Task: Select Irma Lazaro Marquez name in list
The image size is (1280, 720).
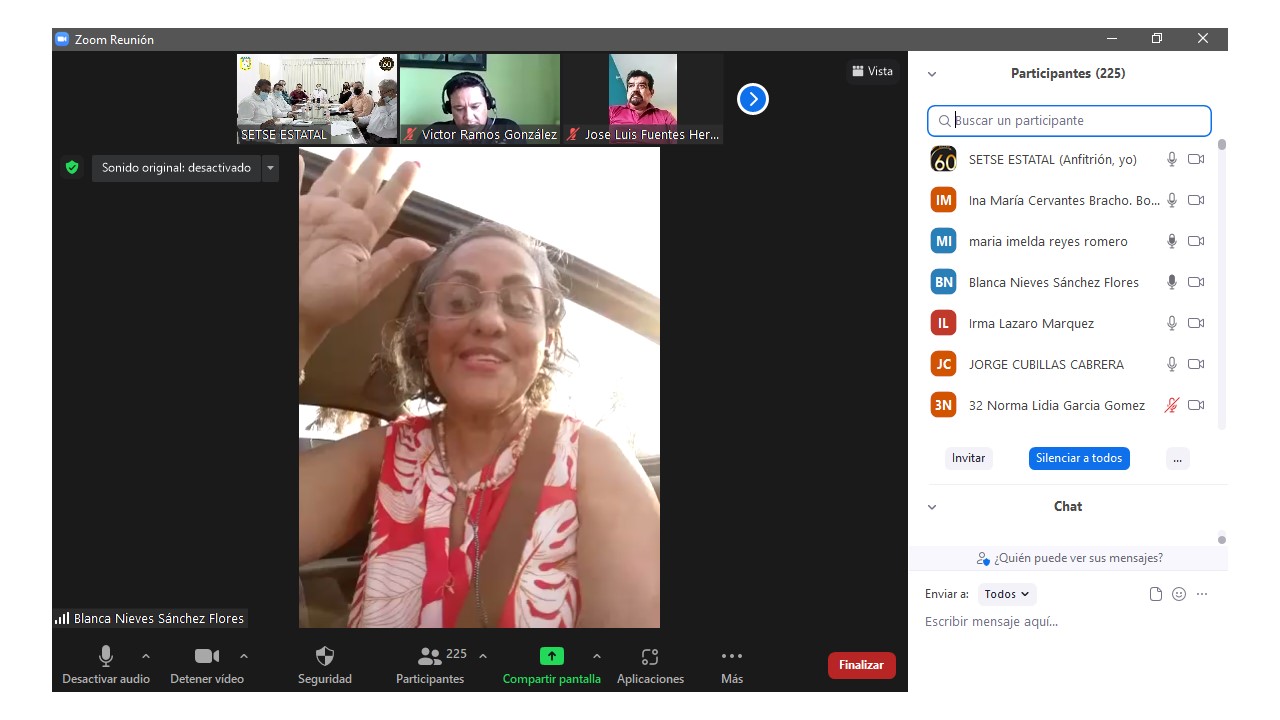Action: click(1031, 323)
